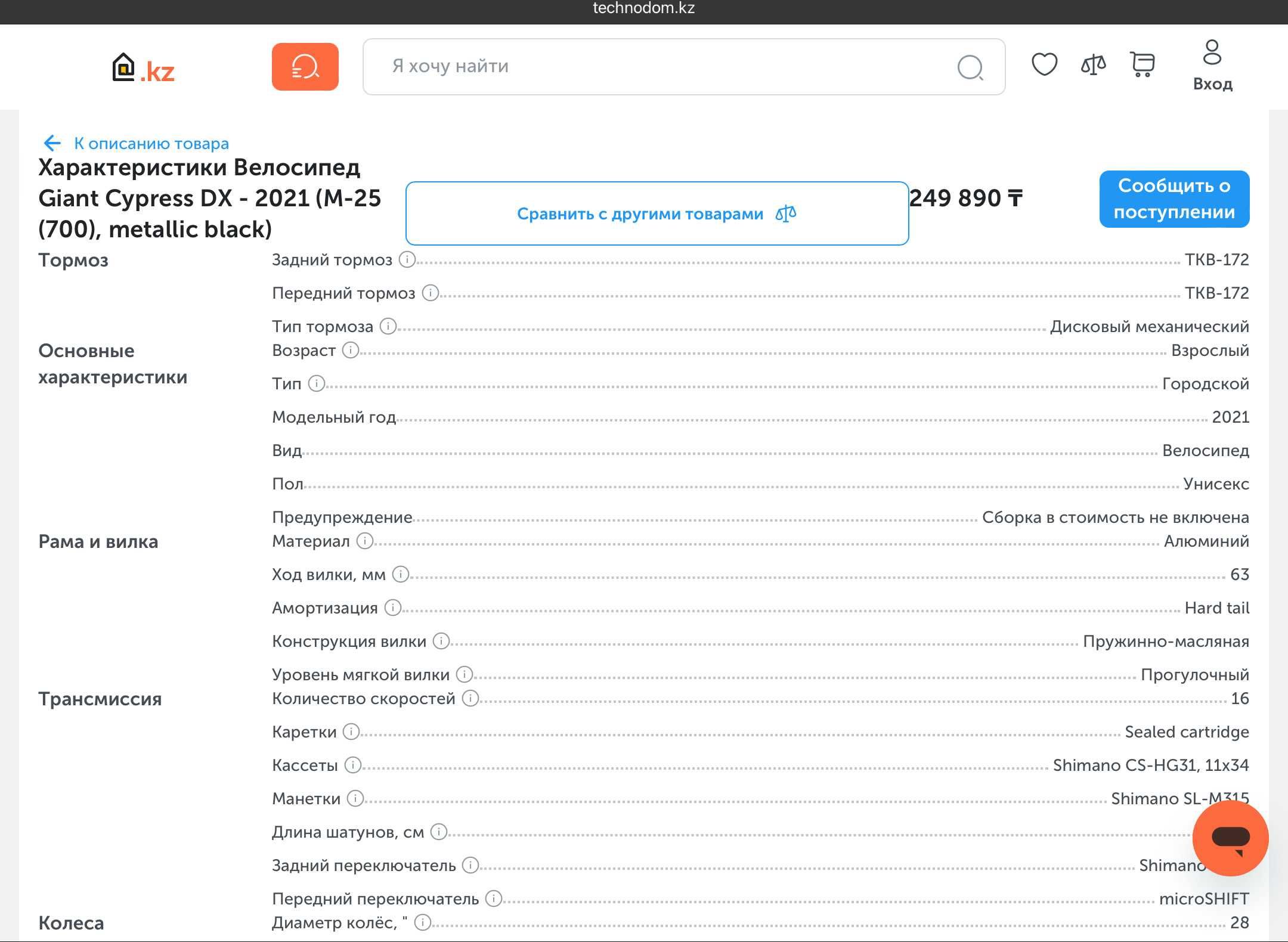Click value Взрослый

tap(1210, 350)
